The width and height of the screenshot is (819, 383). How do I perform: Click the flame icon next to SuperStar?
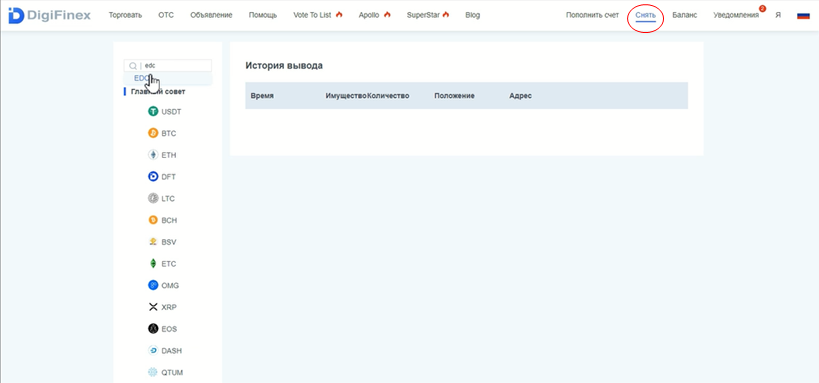pos(446,15)
